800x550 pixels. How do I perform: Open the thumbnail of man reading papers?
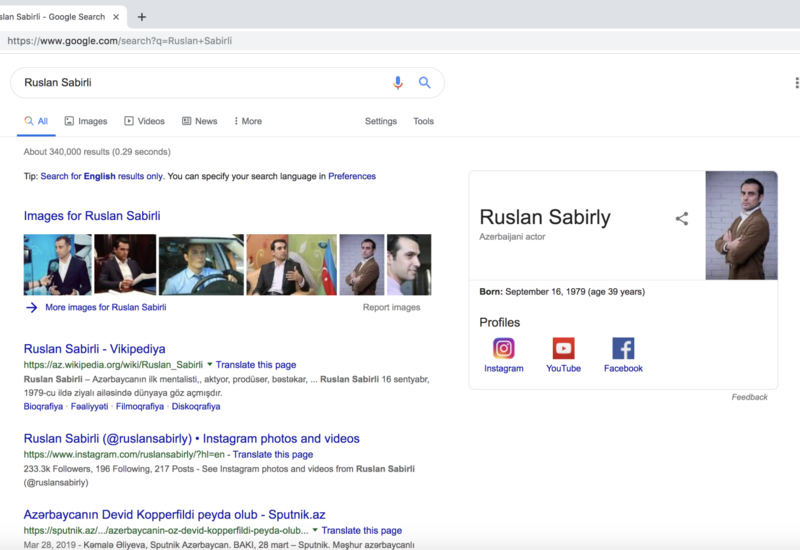coord(125,265)
